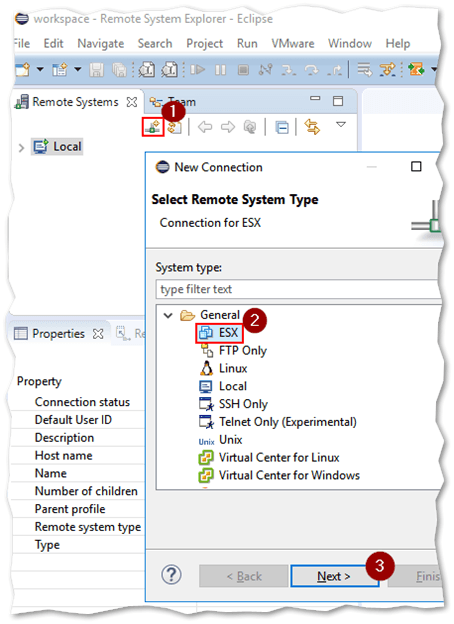Viewport: 454px width, 624px height.
Task: Maximize the Remote Systems view panel
Action: 338,101
